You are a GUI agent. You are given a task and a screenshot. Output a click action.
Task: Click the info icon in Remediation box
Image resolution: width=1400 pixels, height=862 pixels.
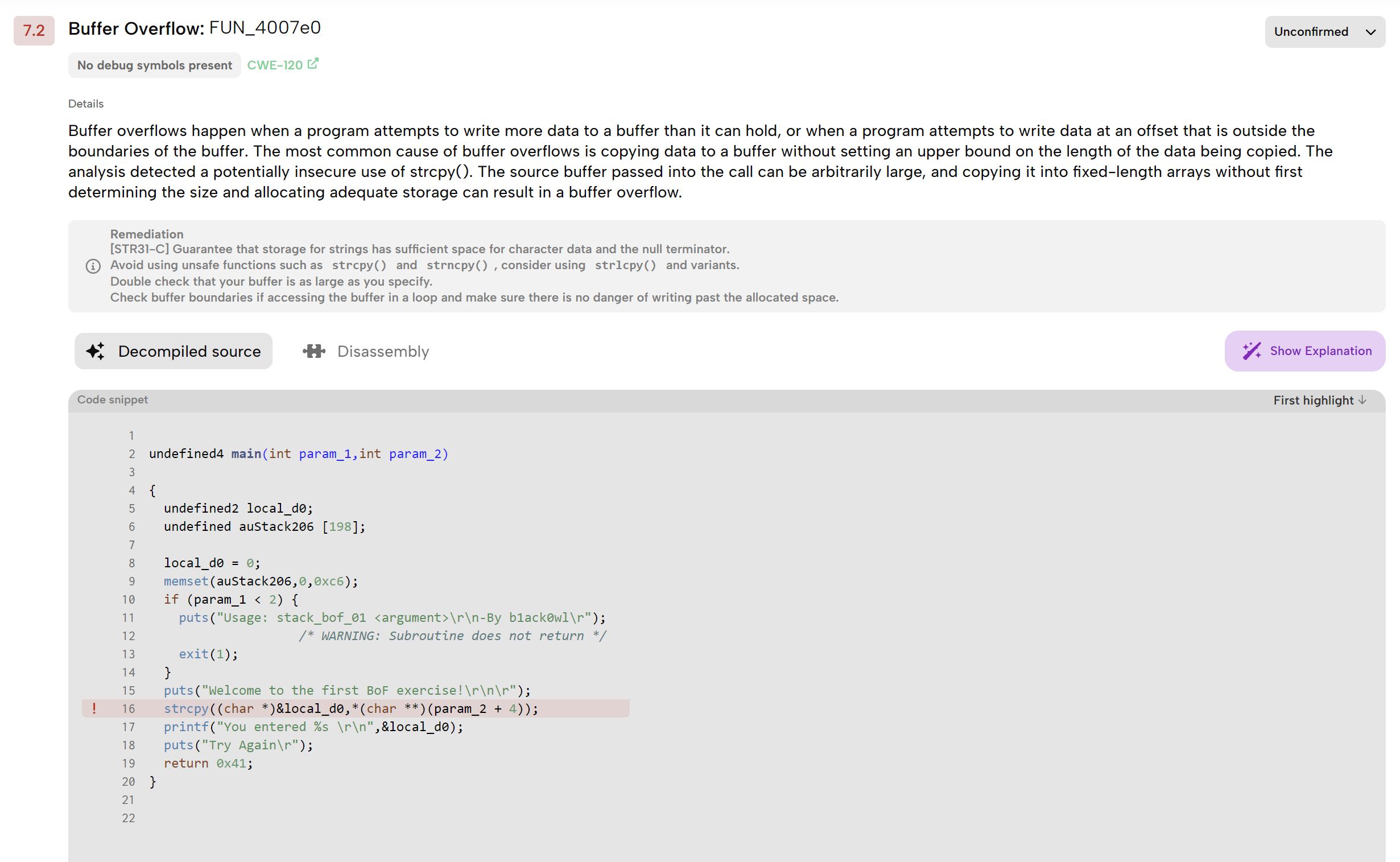coord(93,266)
